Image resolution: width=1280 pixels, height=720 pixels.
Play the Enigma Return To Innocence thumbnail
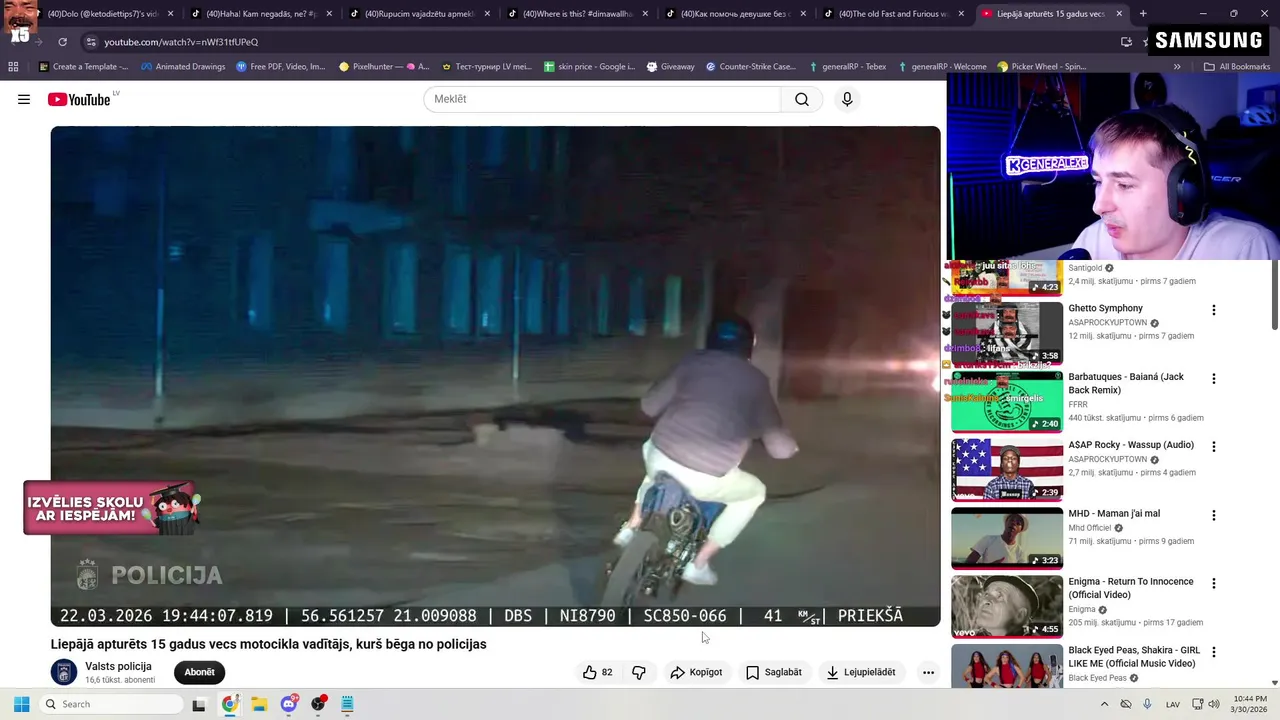[1007, 606]
